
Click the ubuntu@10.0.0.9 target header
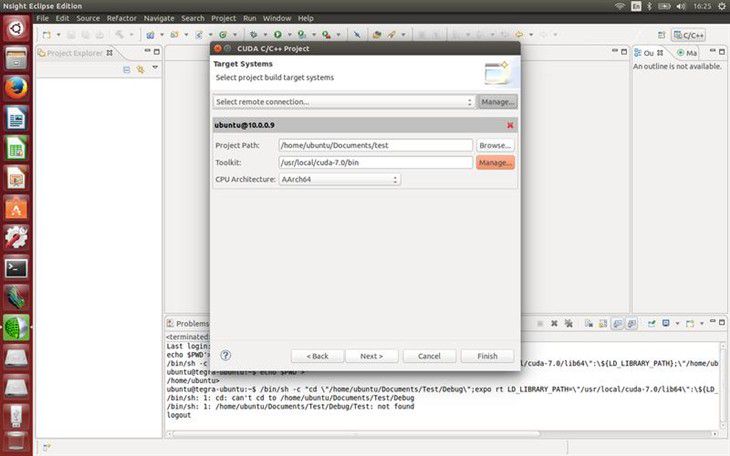[365, 125]
